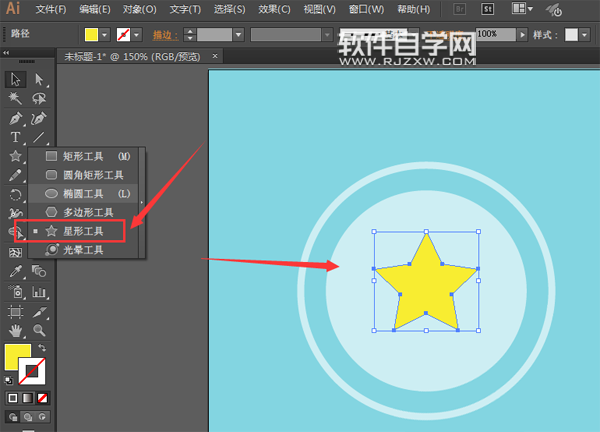Select the Pen tool

pyautogui.click(x=16, y=118)
